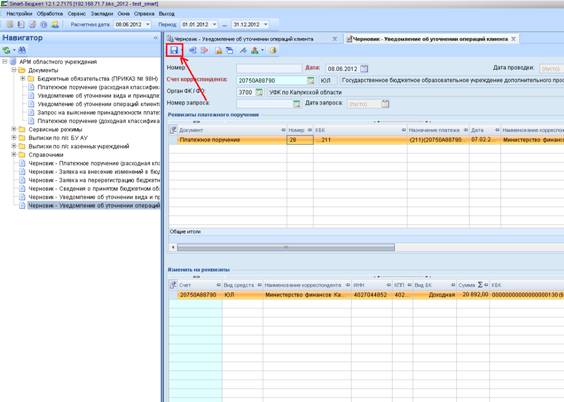This screenshot has height=402, width=564.
Task: Open the Сервис menu
Action: 77,14
